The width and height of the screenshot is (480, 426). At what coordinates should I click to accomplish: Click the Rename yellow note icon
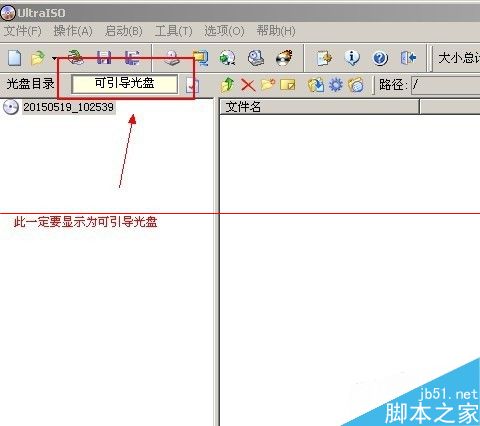pyautogui.click(x=288, y=85)
